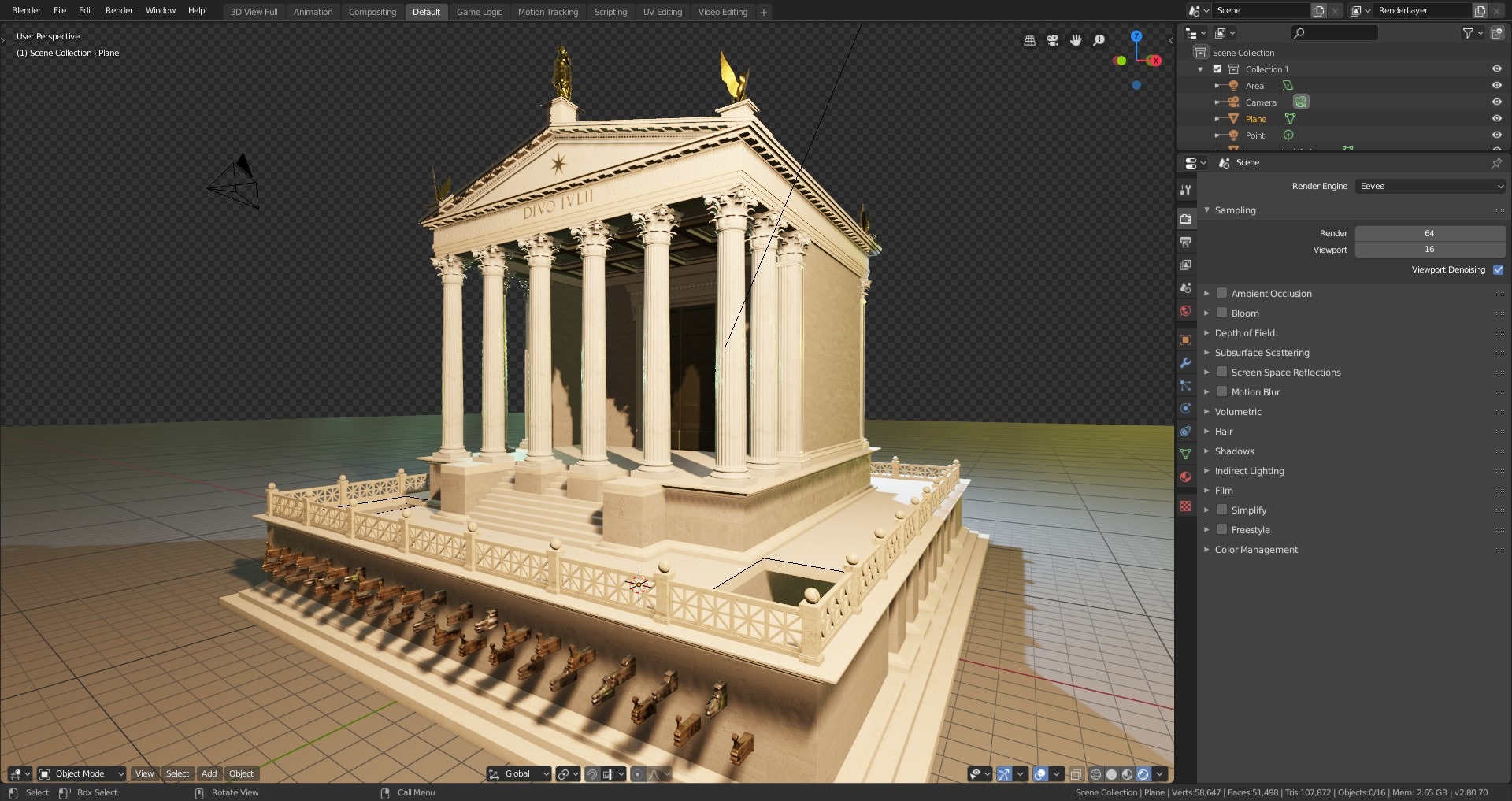This screenshot has height=801, width=1512.
Task: Open the Output properties printer tab
Action: click(1185, 242)
